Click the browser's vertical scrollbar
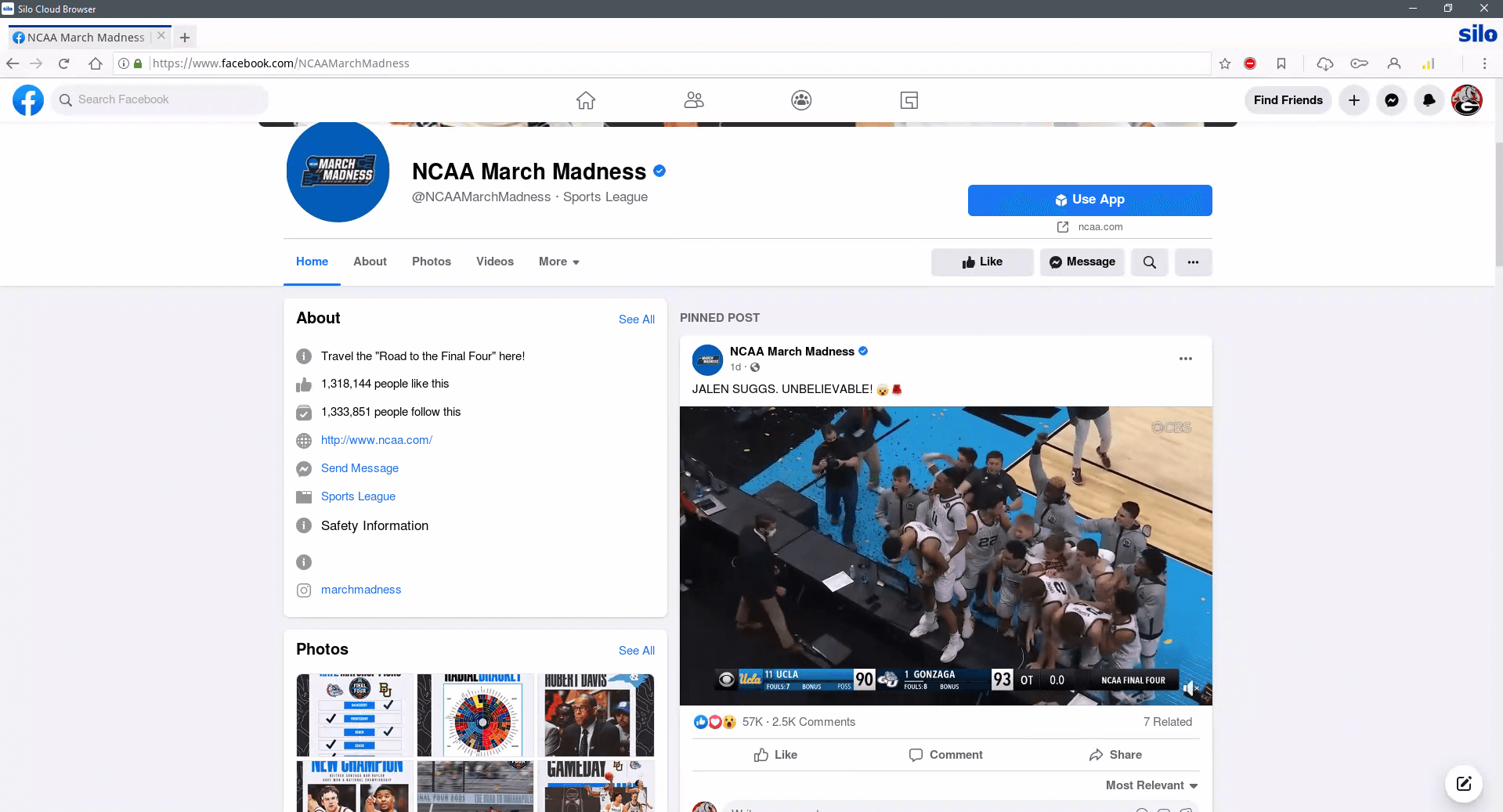Image resolution: width=1503 pixels, height=812 pixels. click(x=1498, y=204)
